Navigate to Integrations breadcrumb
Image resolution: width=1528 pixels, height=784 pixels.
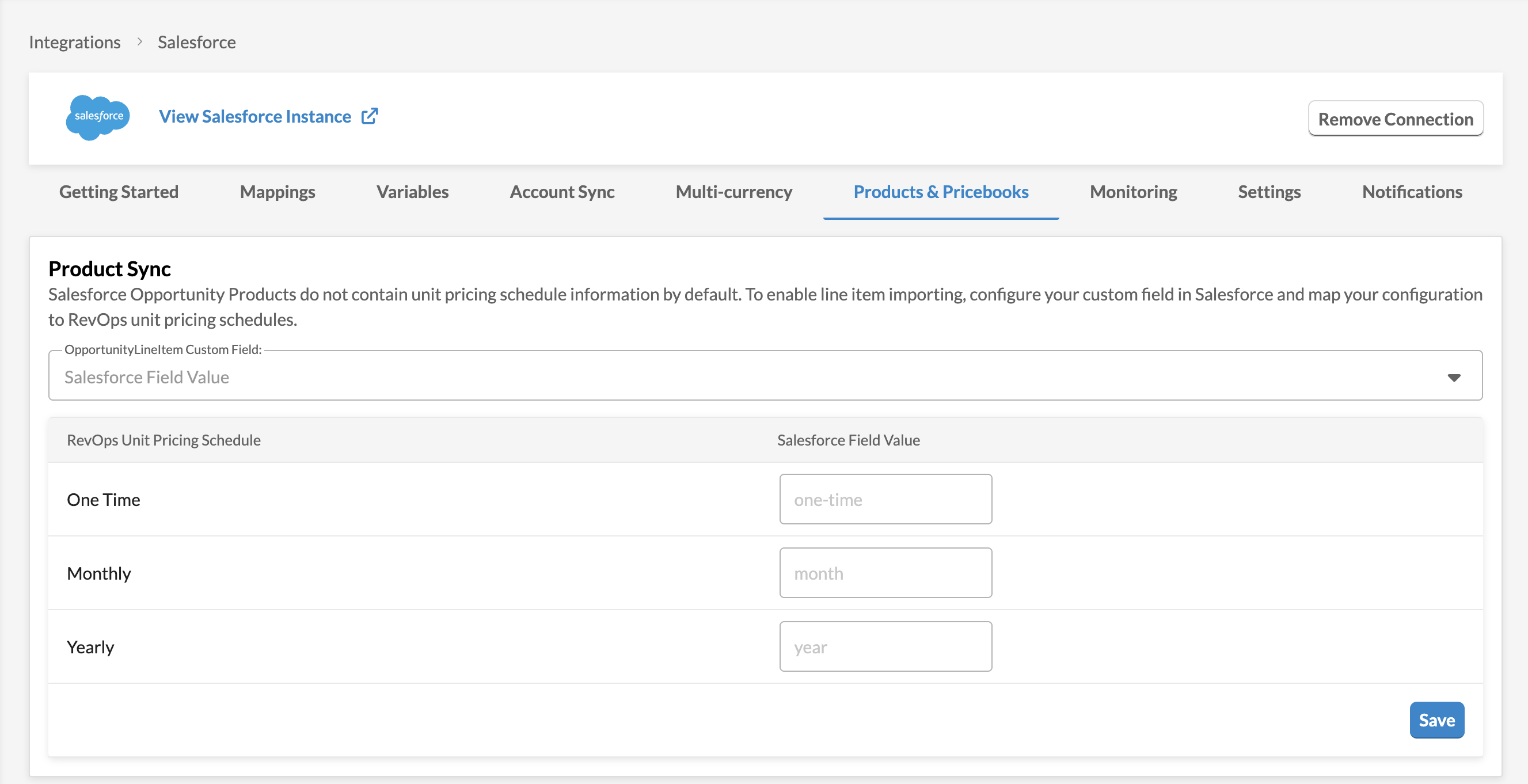coord(75,42)
